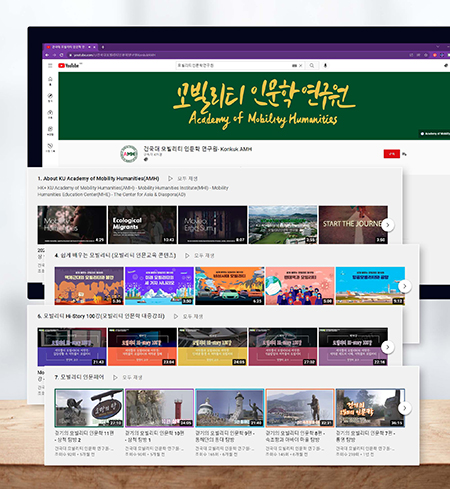The height and width of the screenshot is (489, 450).
Task: Open the Ecological Migrants video thumbnail
Action: (142, 225)
